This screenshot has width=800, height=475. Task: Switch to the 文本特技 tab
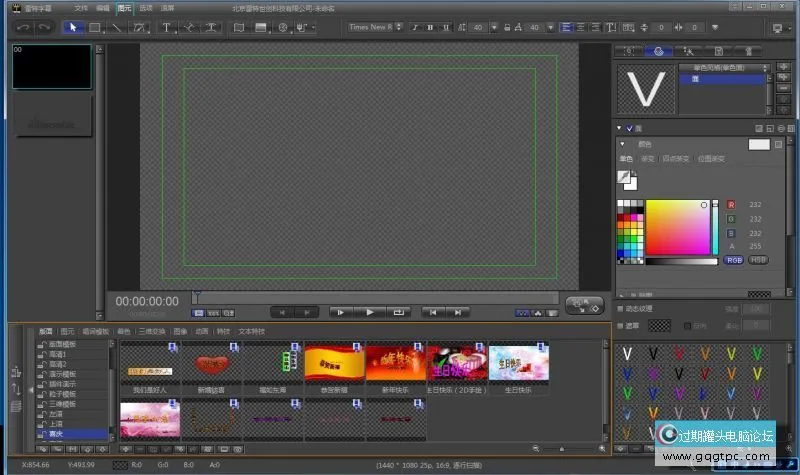tap(252, 331)
